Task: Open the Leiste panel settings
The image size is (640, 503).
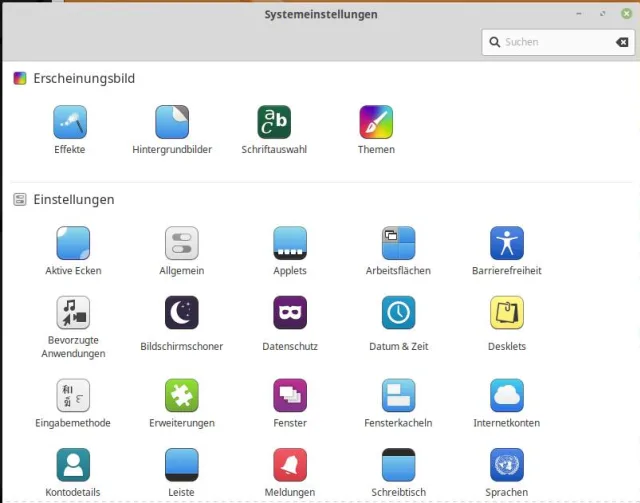Action: coord(182,465)
